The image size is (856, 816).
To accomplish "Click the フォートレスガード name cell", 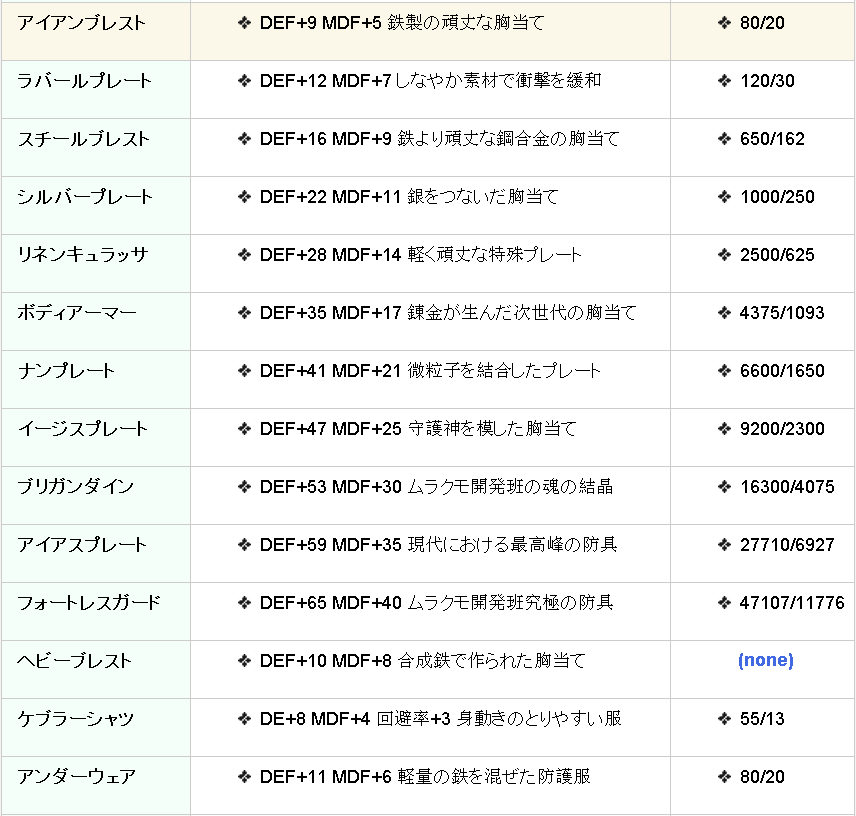I will click(x=89, y=603).
